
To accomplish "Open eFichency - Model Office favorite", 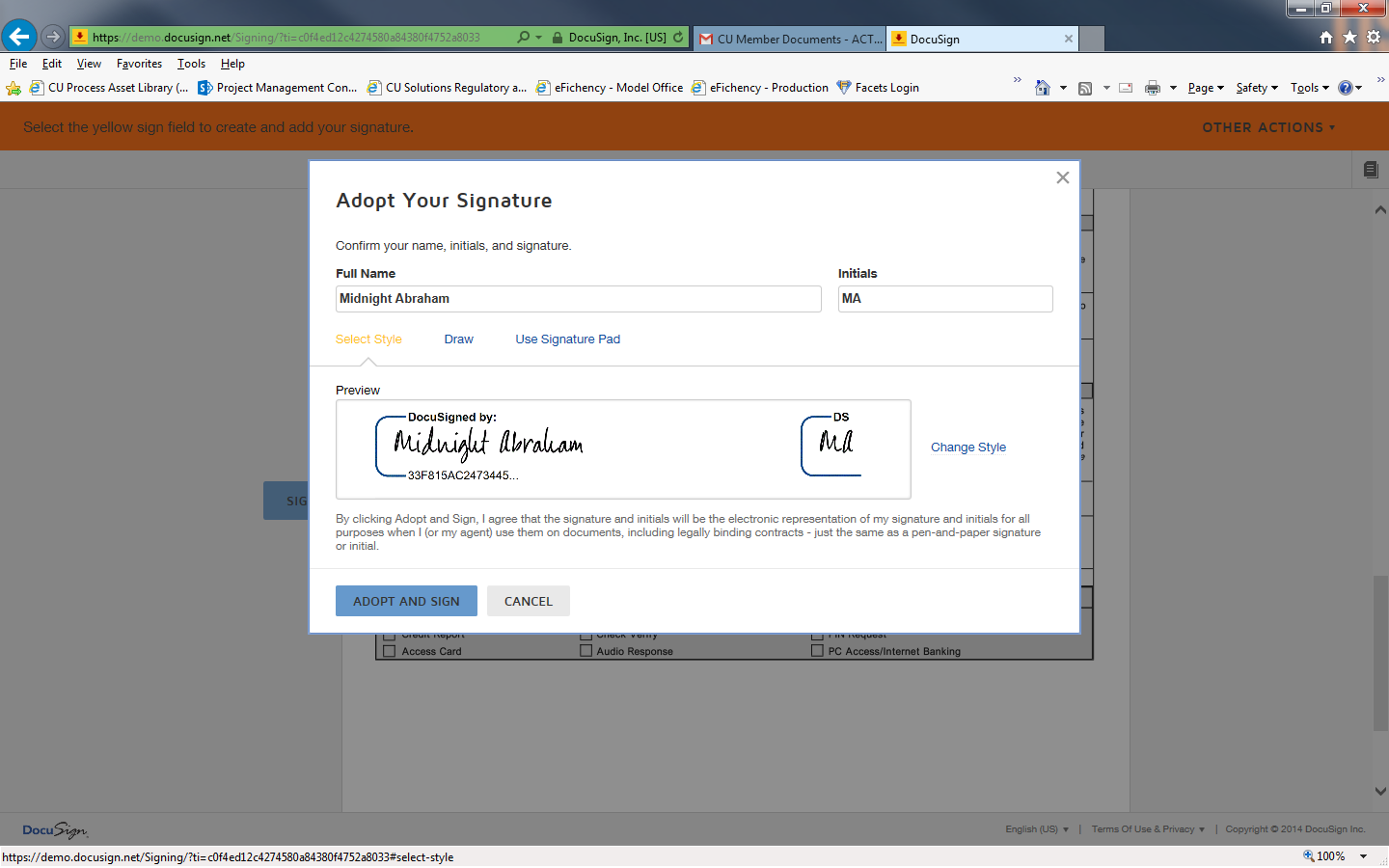I will click(610, 88).
